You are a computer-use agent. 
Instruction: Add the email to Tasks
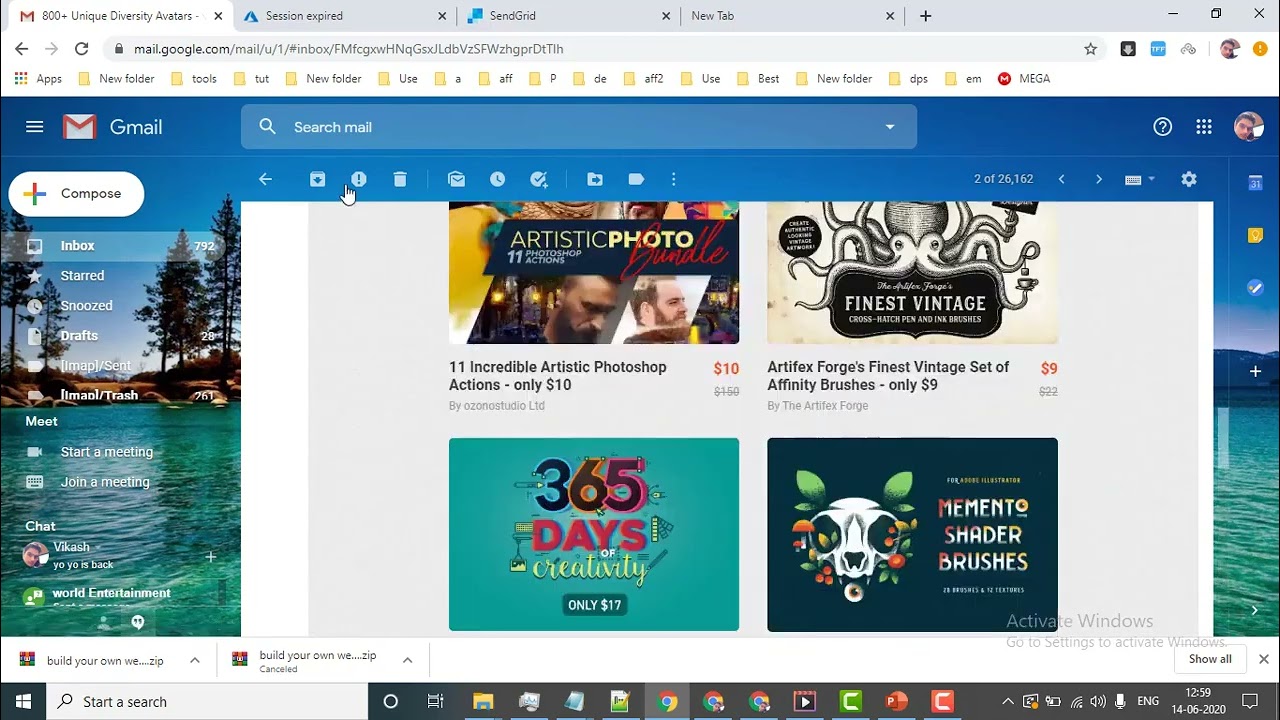pyautogui.click(x=539, y=179)
